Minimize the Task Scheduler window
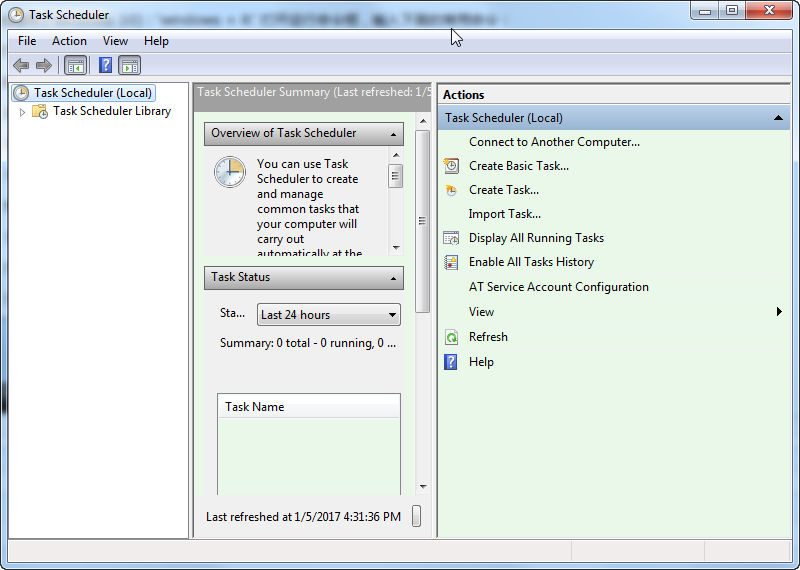800x570 pixels. tap(705, 10)
